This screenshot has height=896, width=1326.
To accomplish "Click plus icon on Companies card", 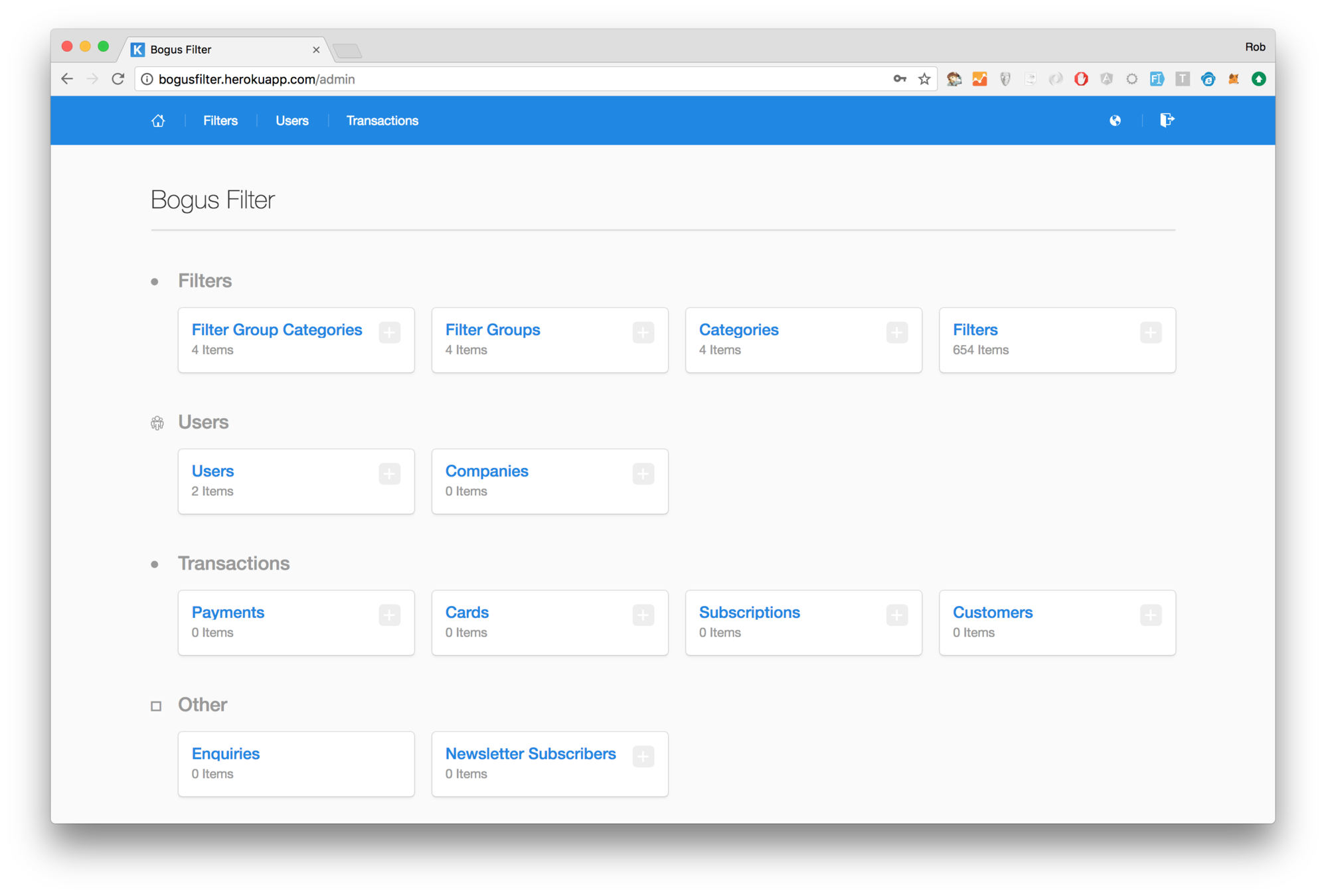I will point(643,474).
